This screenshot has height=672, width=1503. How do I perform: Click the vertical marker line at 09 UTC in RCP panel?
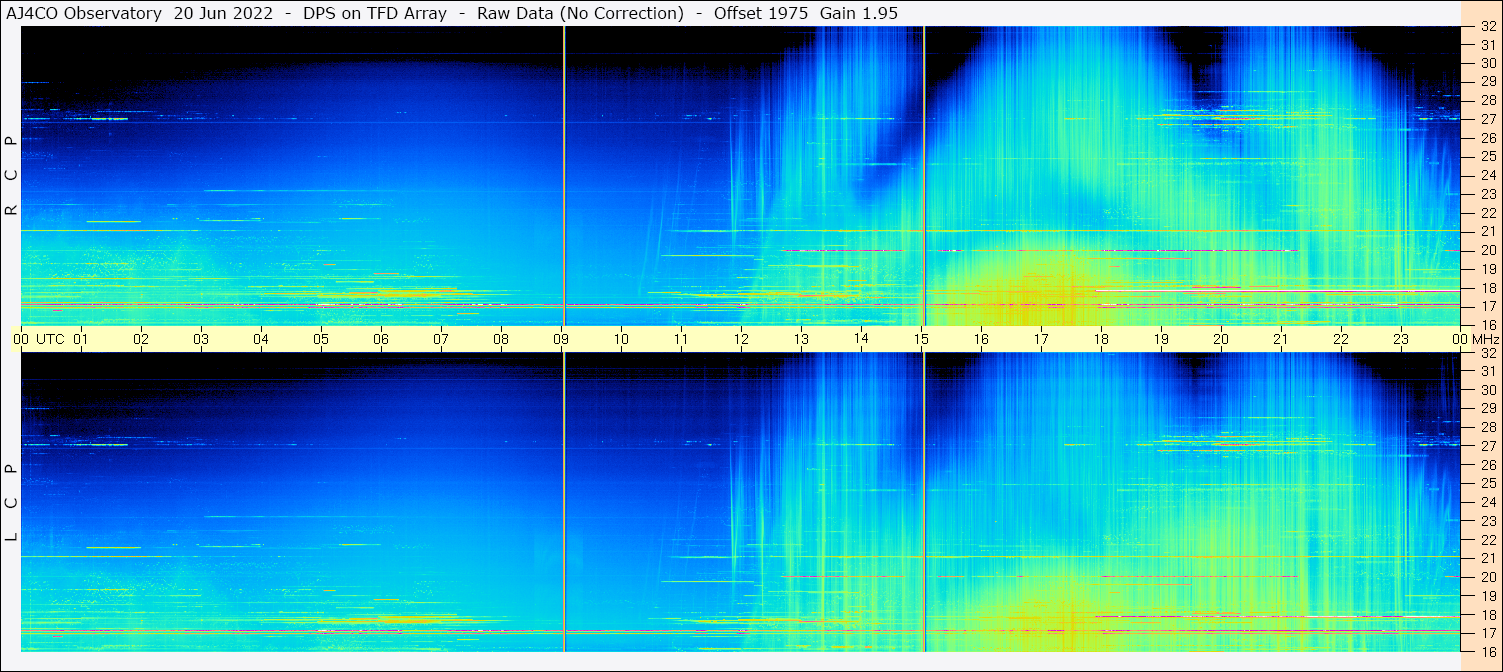click(564, 175)
